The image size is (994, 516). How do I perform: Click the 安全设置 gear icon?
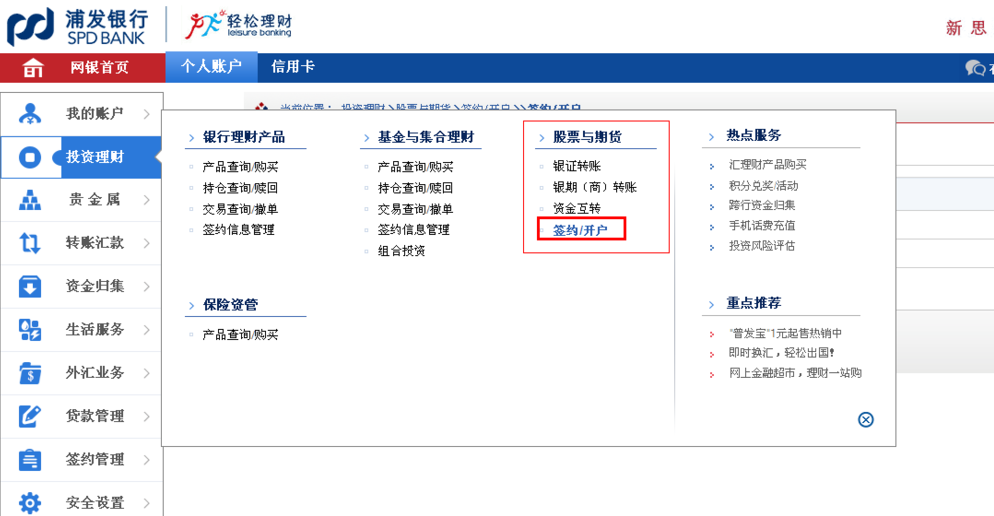tap(30, 502)
